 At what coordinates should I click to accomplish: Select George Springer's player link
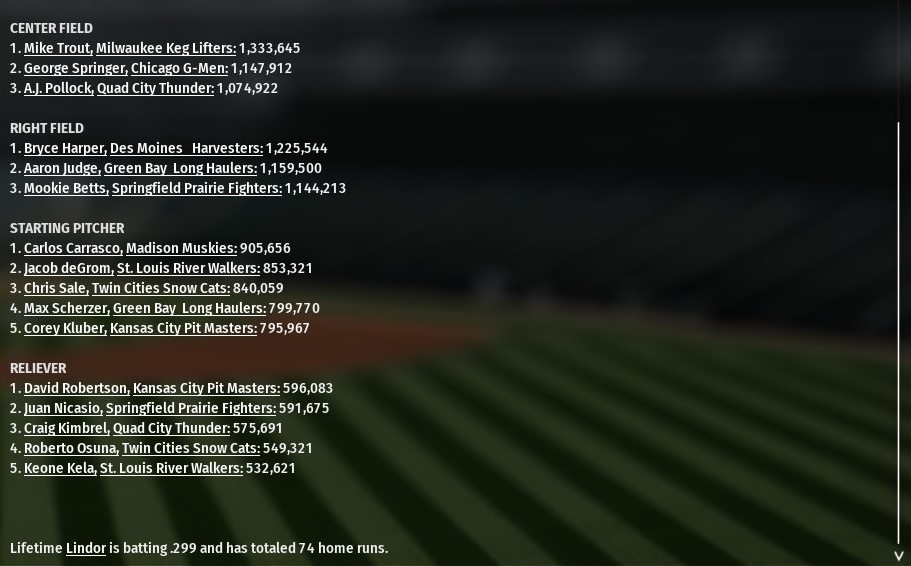point(75,68)
